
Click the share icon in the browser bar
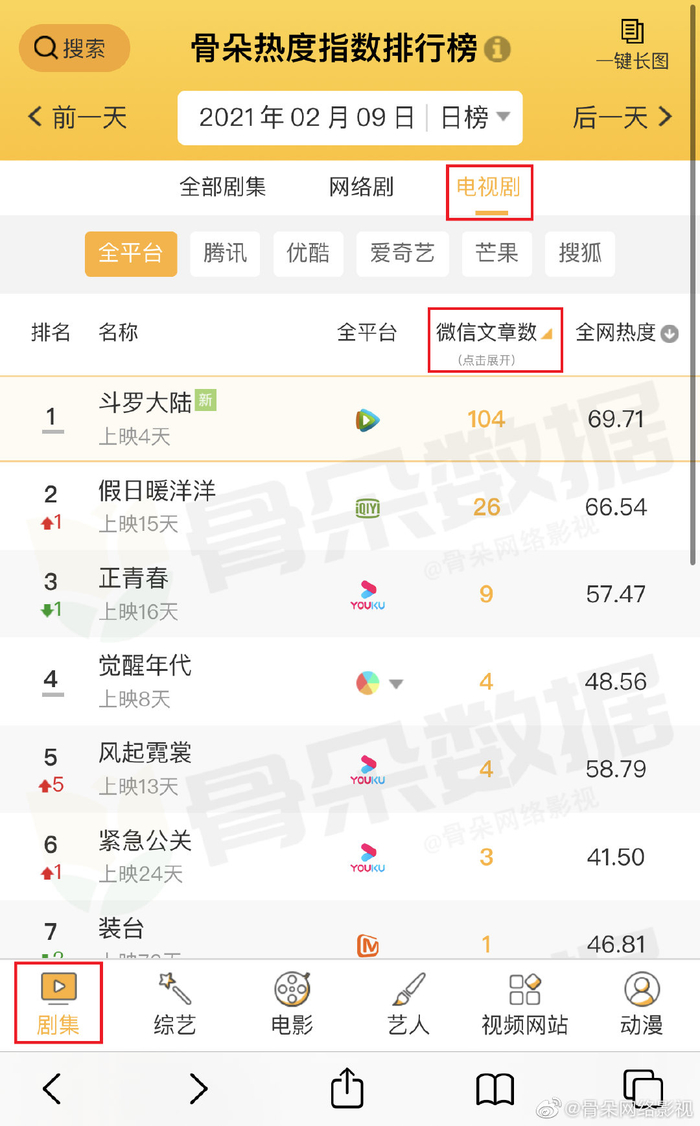(x=346, y=1089)
